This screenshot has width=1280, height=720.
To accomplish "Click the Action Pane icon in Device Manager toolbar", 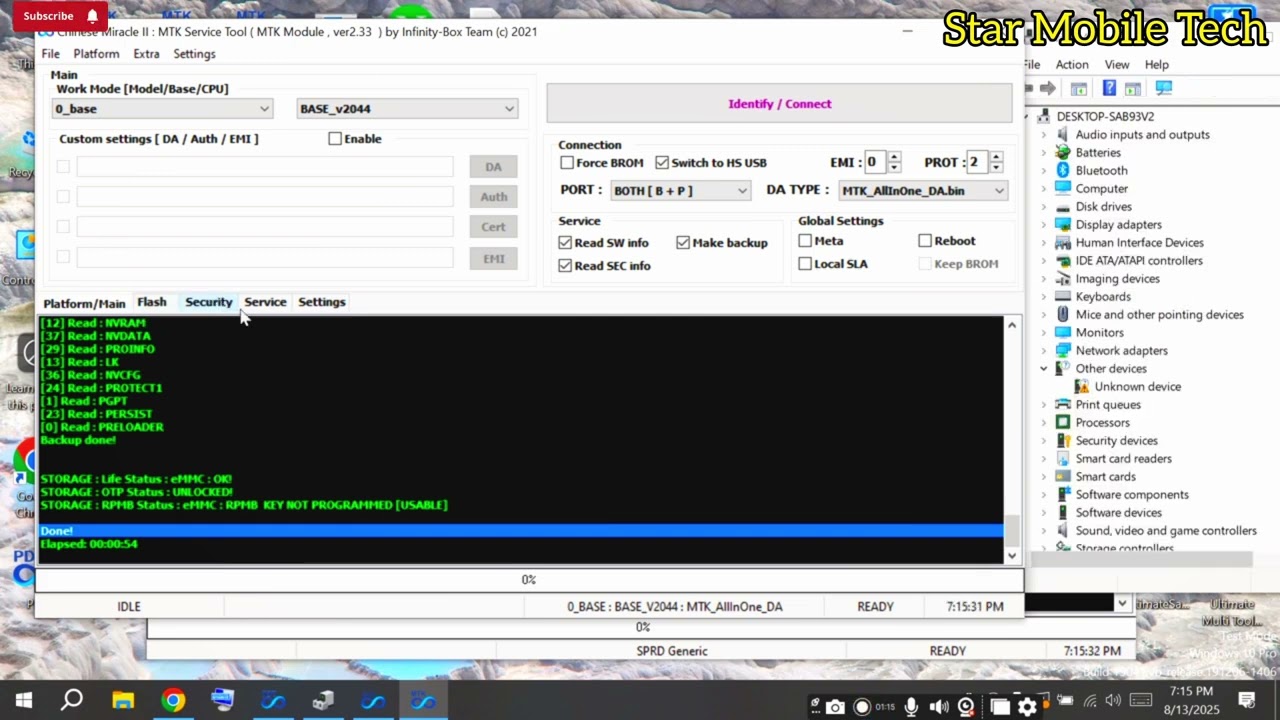I will 1133,89.
